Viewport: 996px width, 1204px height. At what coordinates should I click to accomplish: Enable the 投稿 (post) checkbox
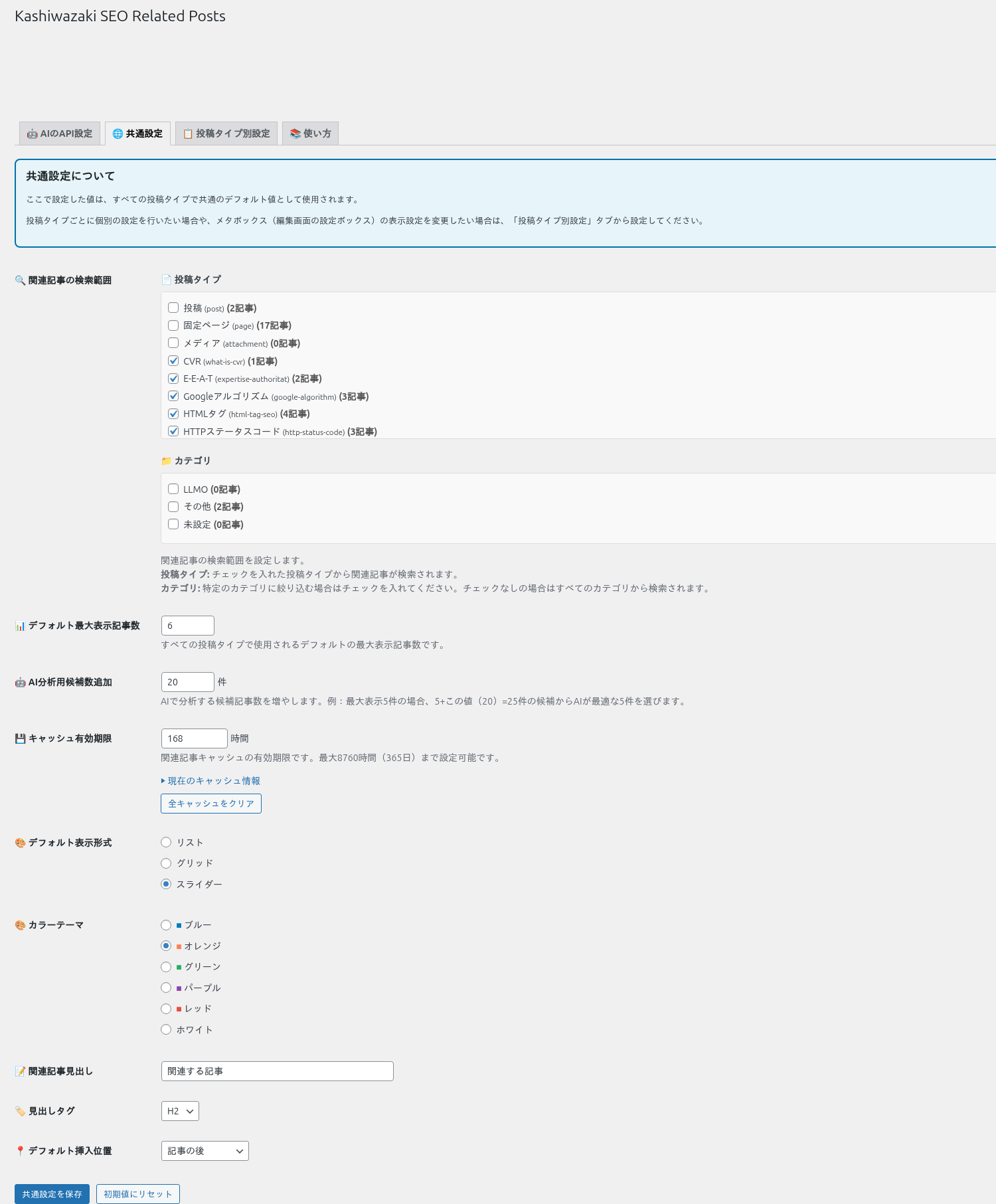click(173, 308)
